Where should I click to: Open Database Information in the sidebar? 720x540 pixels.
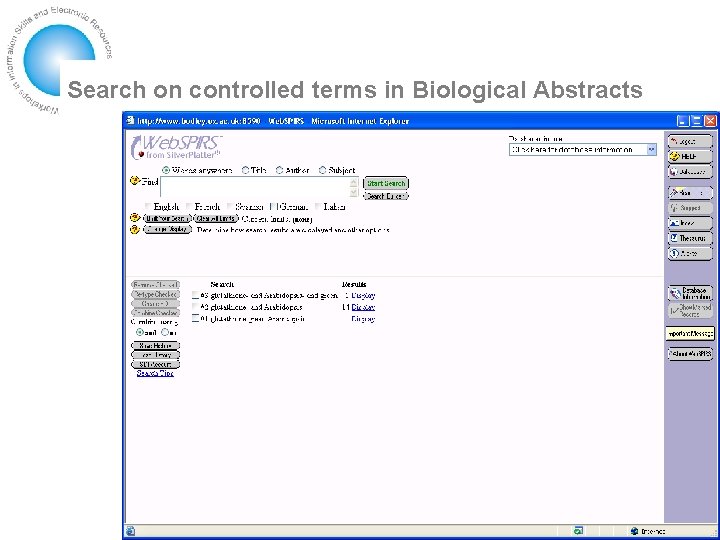tap(690, 293)
